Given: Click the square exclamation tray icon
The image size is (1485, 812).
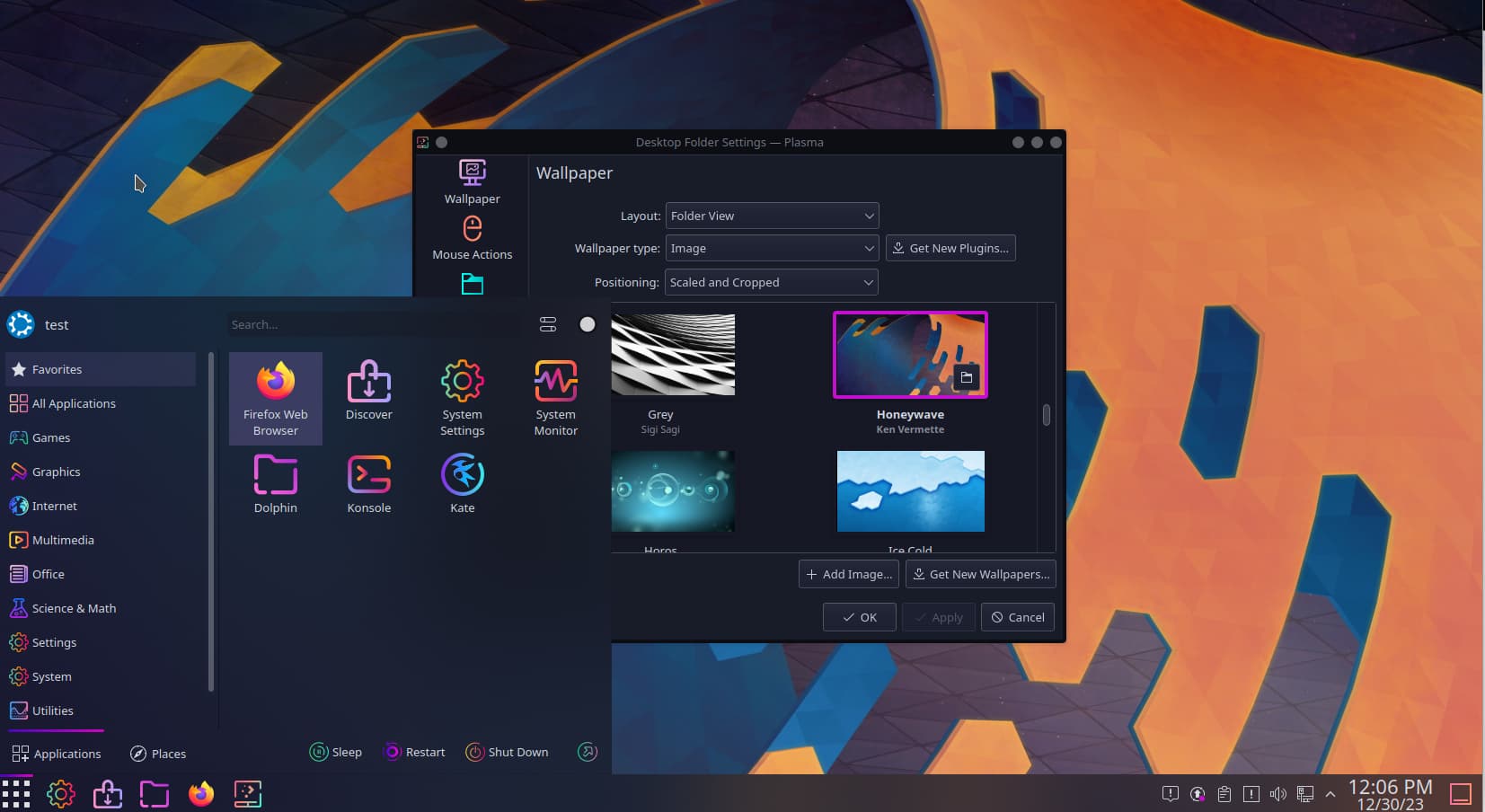Looking at the screenshot, I should 1251,794.
